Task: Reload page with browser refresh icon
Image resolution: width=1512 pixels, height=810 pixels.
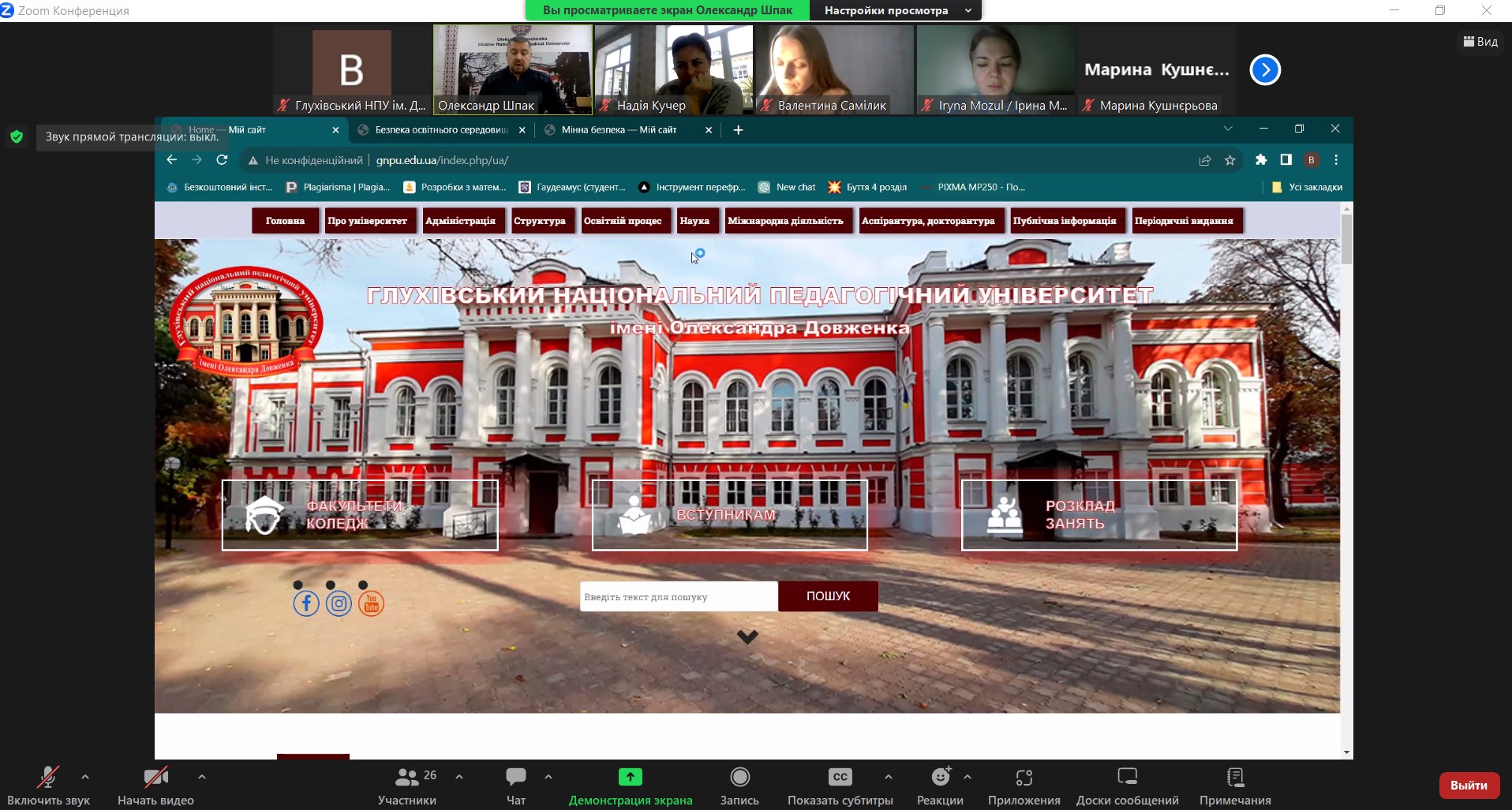Action: pos(223,160)
